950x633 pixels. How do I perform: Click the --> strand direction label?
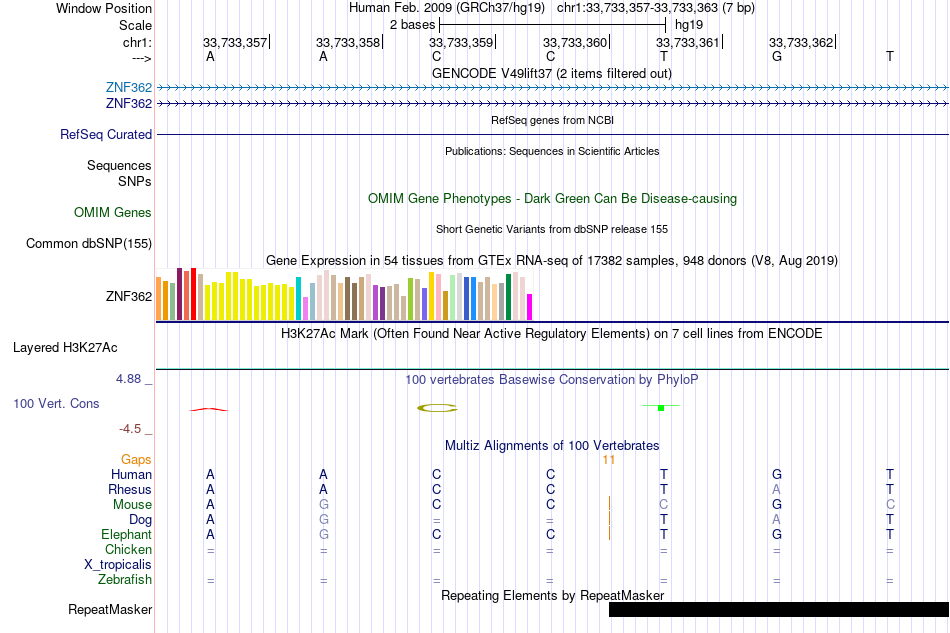tap(141, 58)
